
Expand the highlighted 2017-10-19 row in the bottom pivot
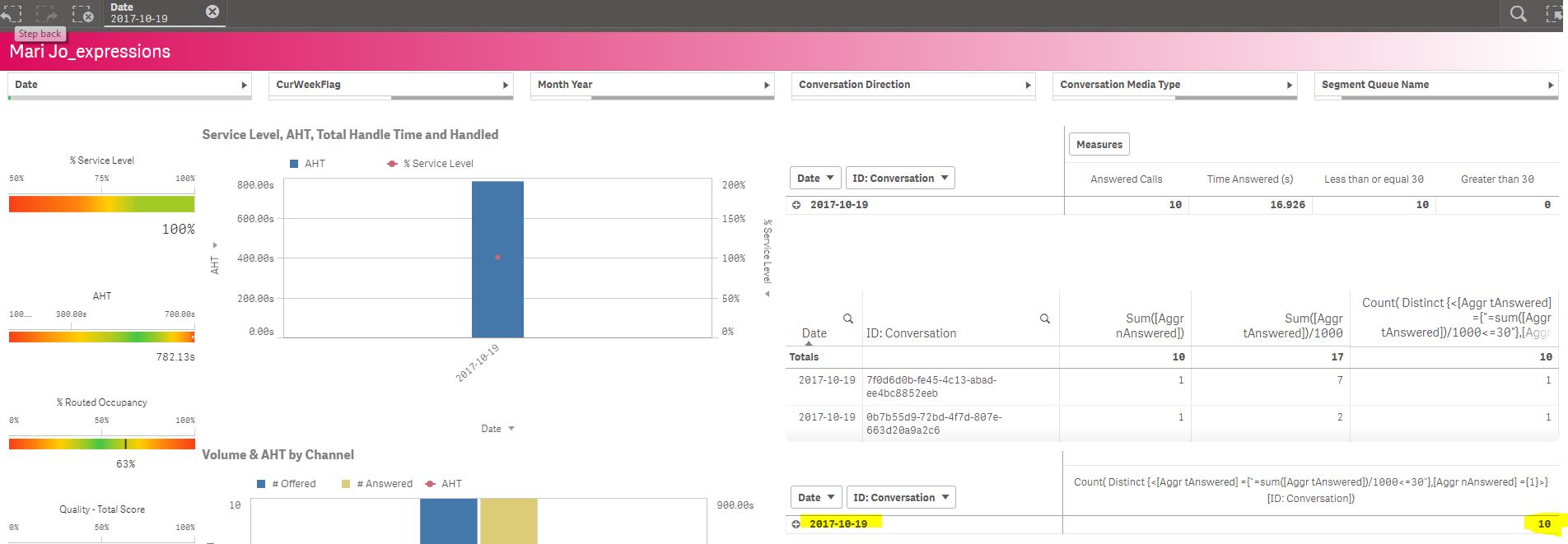pos(796,523)
